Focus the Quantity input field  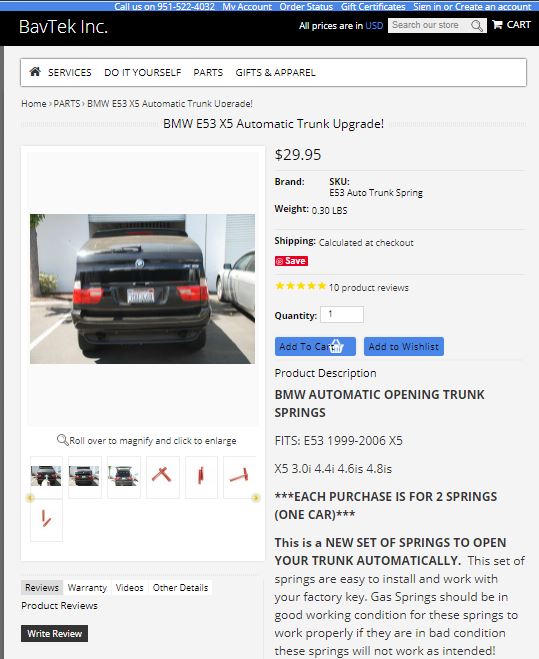coord(342,314)
